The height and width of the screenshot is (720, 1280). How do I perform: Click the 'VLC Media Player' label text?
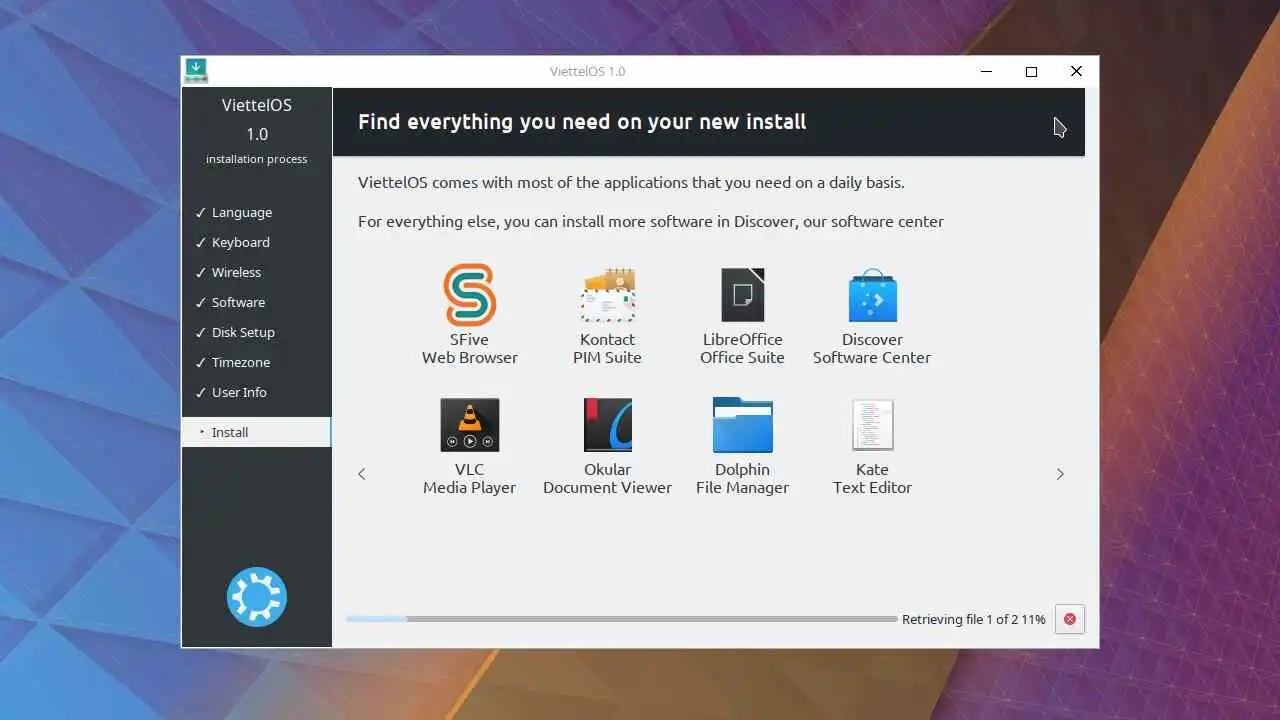pos(469,478)
